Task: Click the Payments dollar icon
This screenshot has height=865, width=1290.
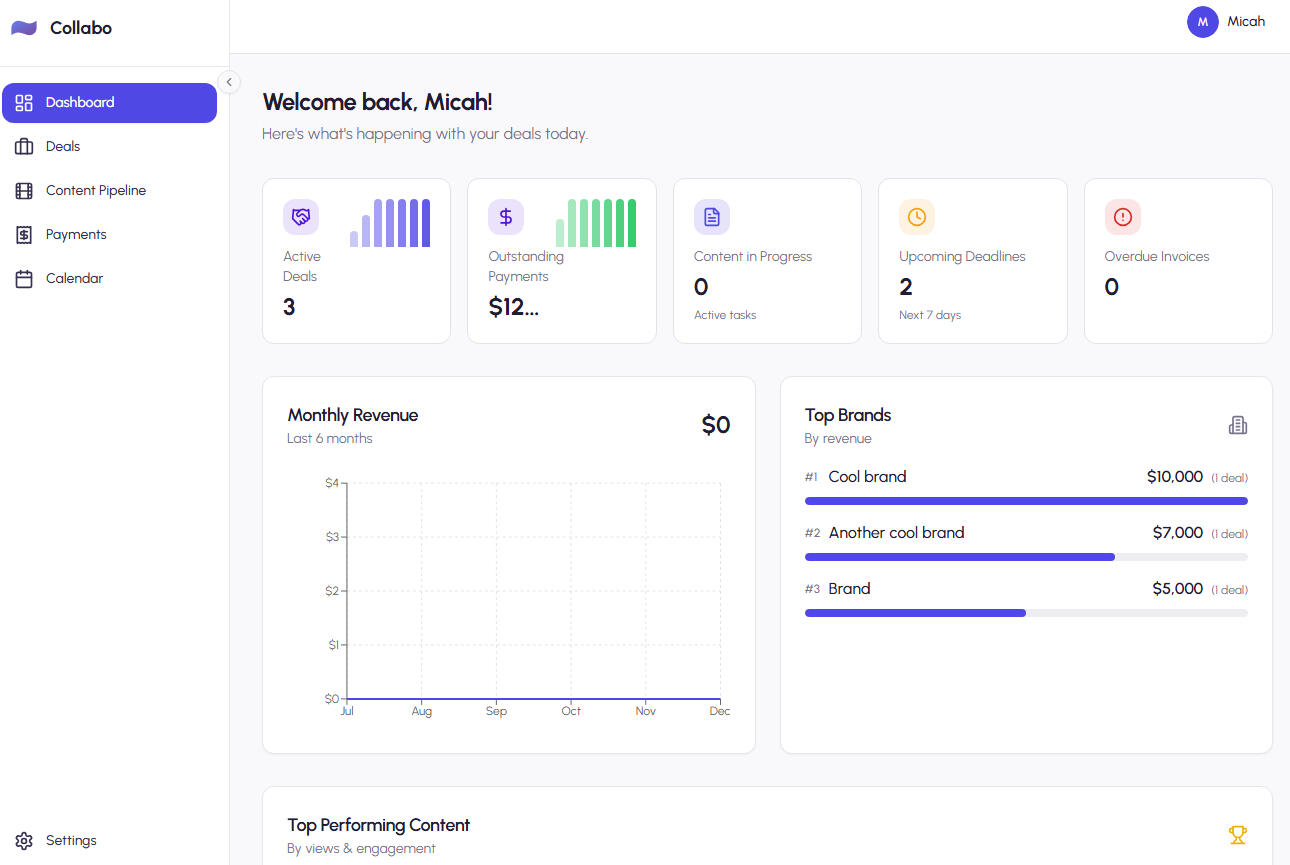Action: click(24, 234)
